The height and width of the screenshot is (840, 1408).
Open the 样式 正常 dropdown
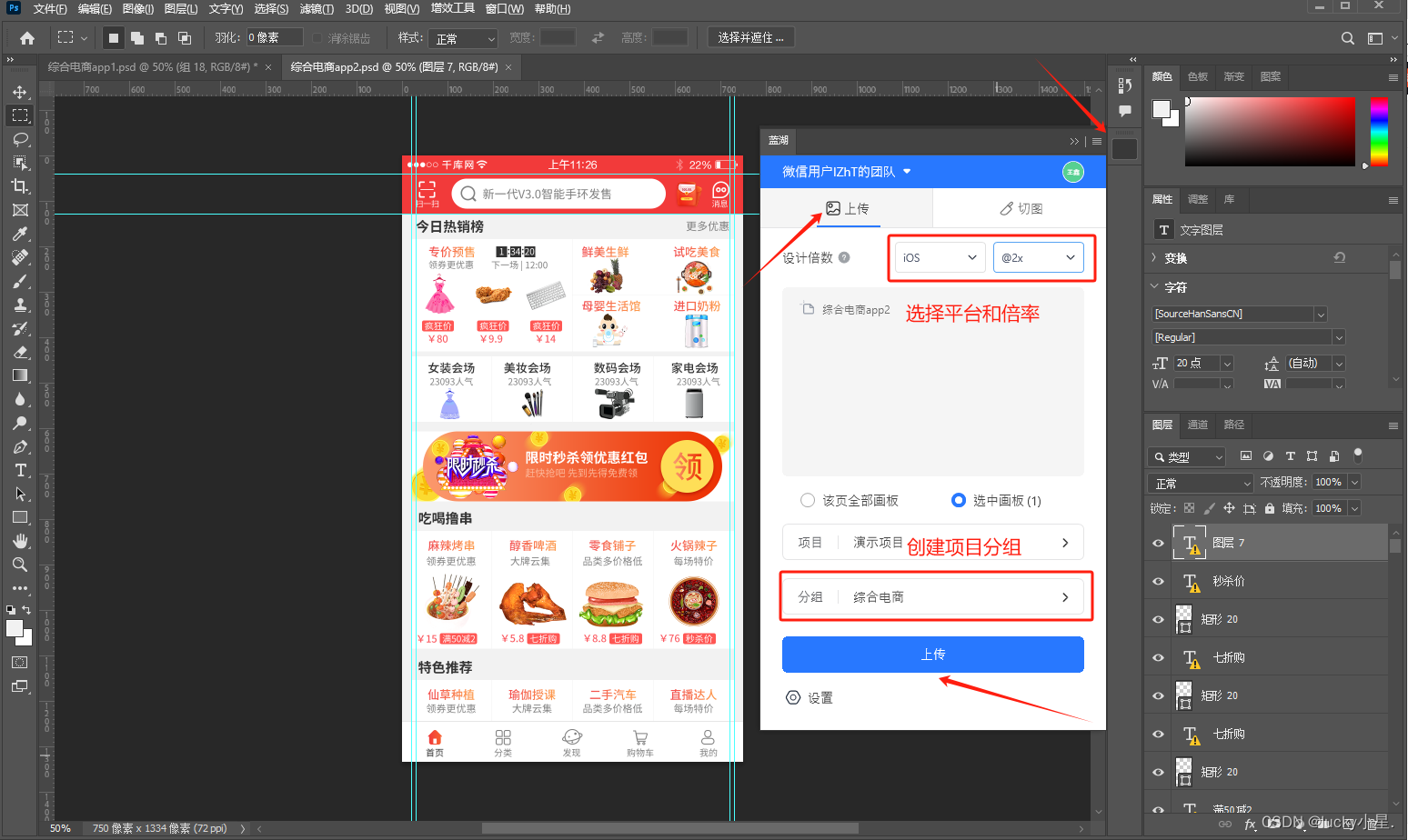[x=464, y=38]
